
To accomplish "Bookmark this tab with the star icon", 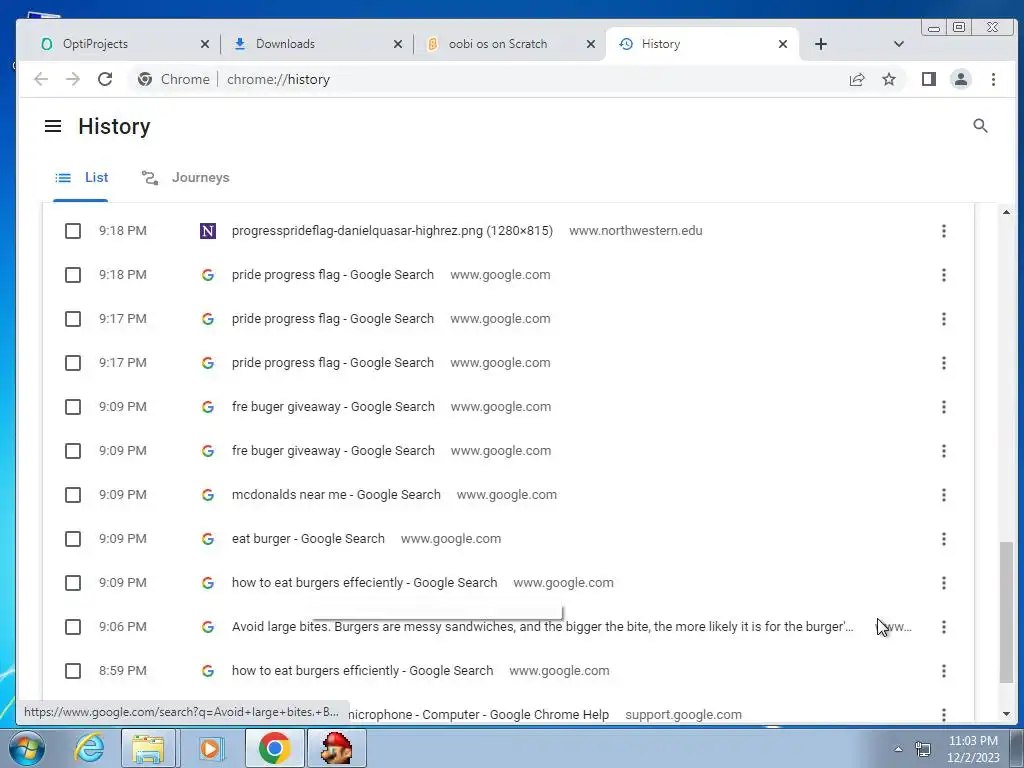I will tap(889, 79).
